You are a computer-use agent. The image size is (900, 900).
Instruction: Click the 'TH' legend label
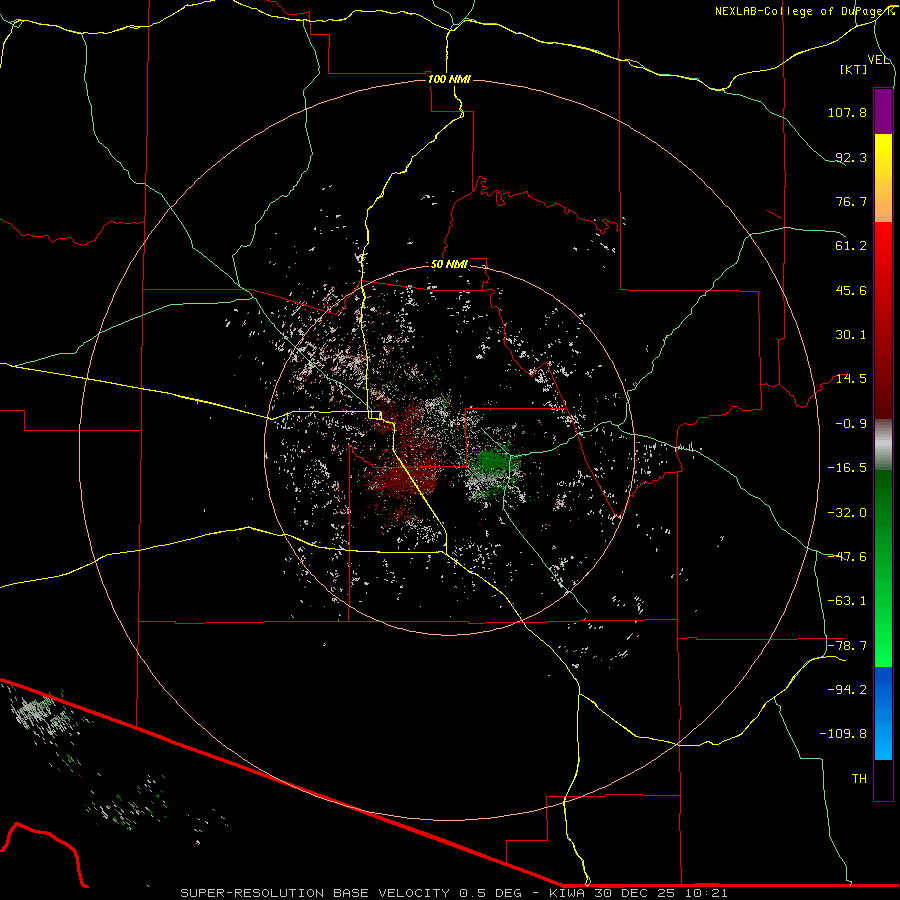(x=859, y=779)
